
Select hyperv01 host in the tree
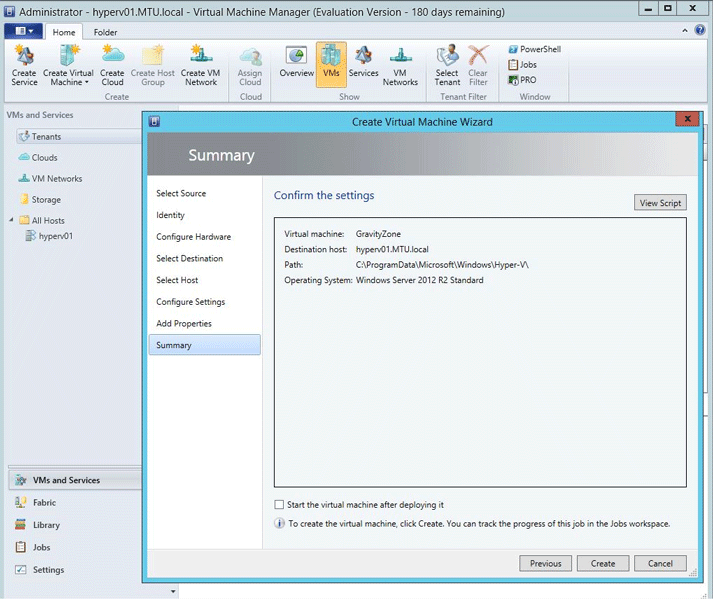point(55,237)
